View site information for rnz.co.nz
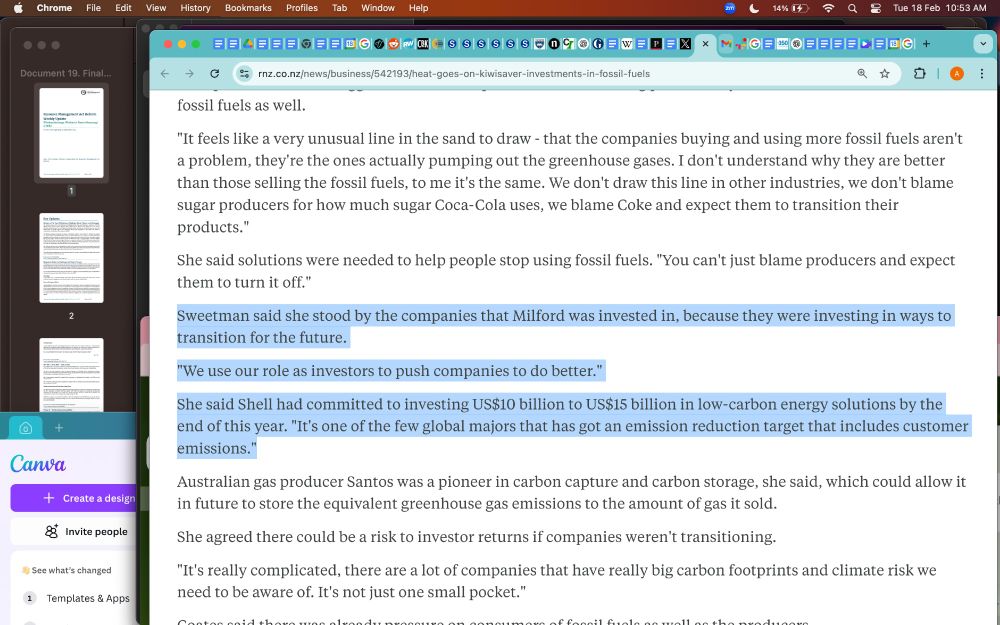Viewport: 1000px width, 625px height. (244, 73)
